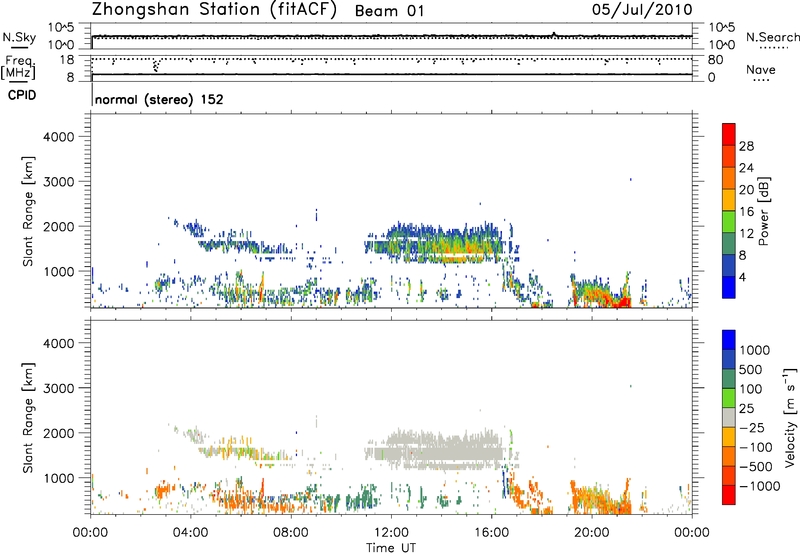The height and width of the screenshot is (554, 800).
Task: Click the date '05/Jul/2010'
Action: (x=642, y=10)
